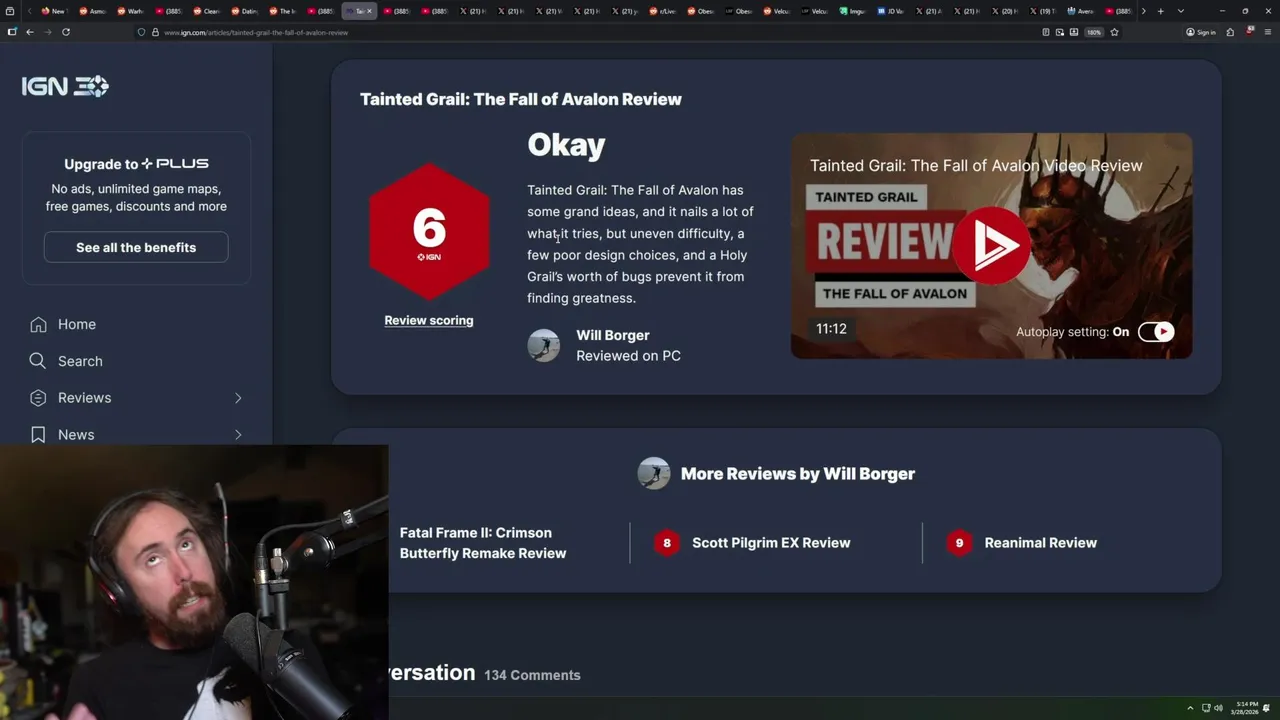Toggle reader view icon in the address bar
The width and height of the screenshot is (1280, 720).
1046,32
